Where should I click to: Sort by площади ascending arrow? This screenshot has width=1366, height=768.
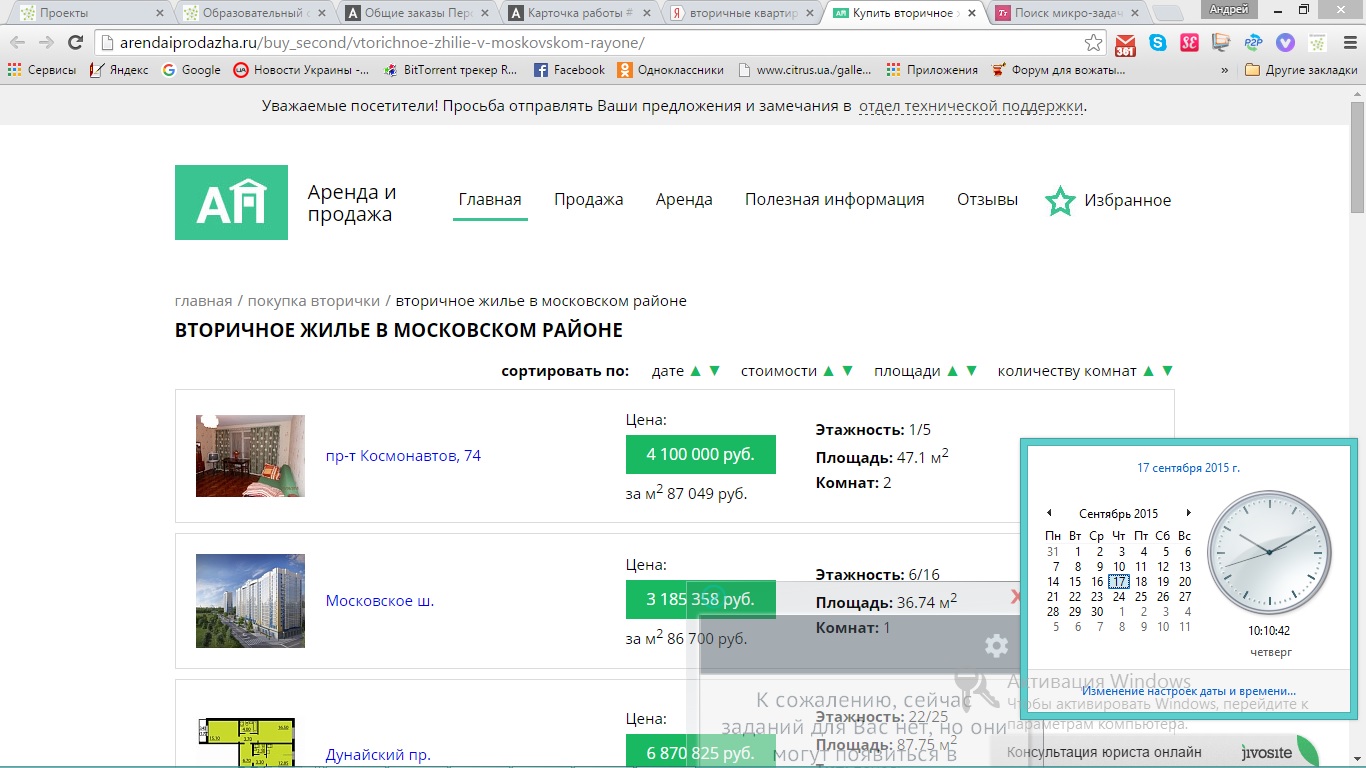pos(952,371)
